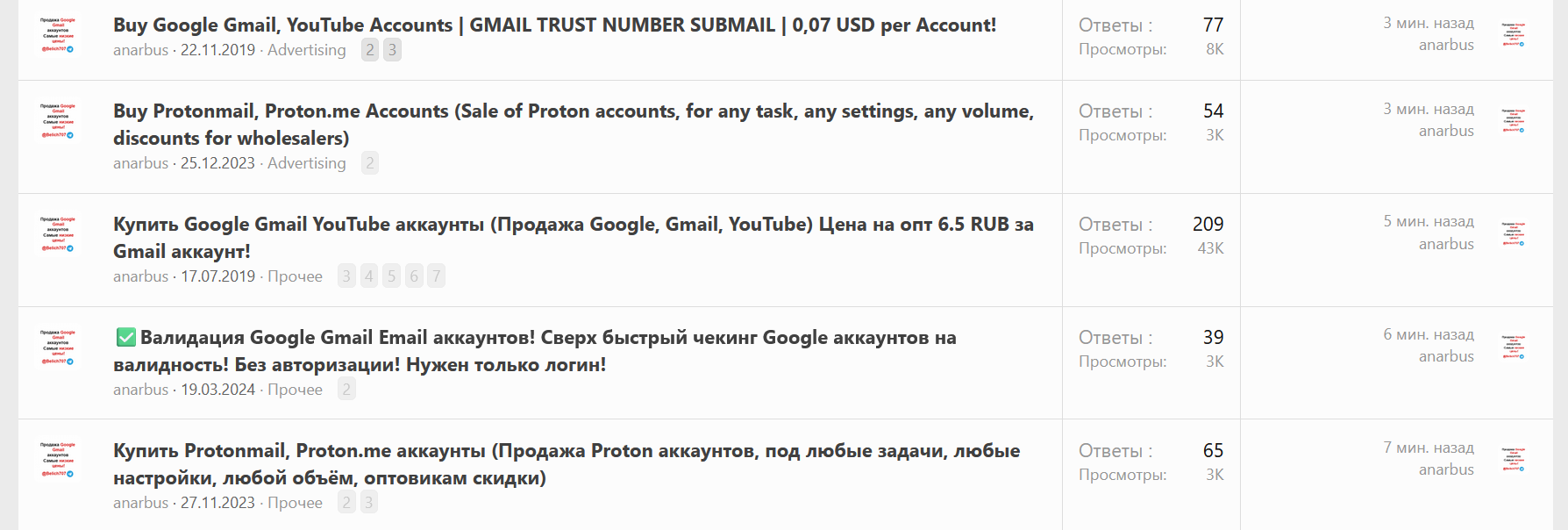Open the Прочее category next to 19.03.2024
The width and height of the screenshot is (1568, 530).
295,390
